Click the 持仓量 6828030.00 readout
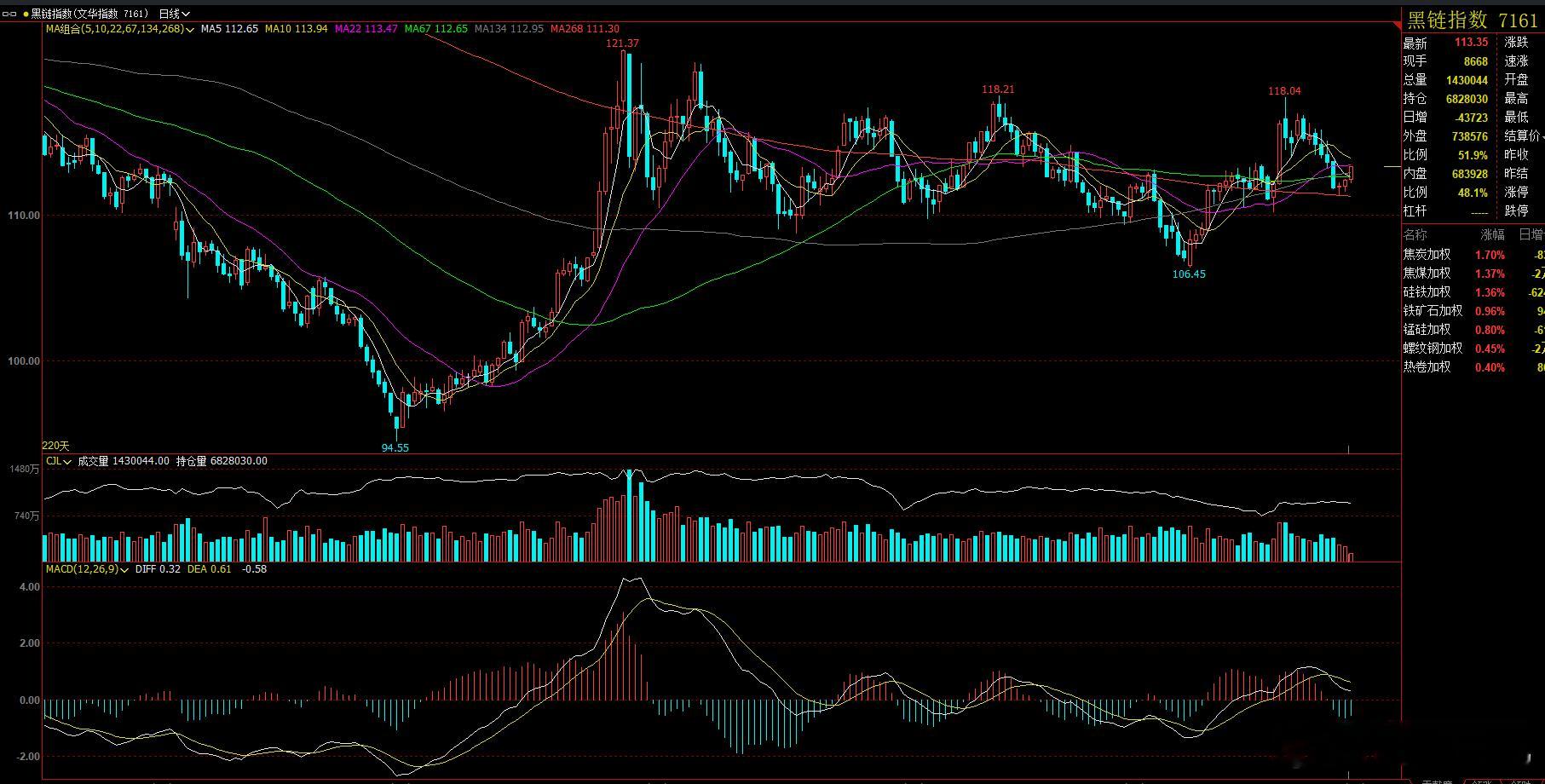The height and width of the screenshot is (784, 1545). click(222, 461)
